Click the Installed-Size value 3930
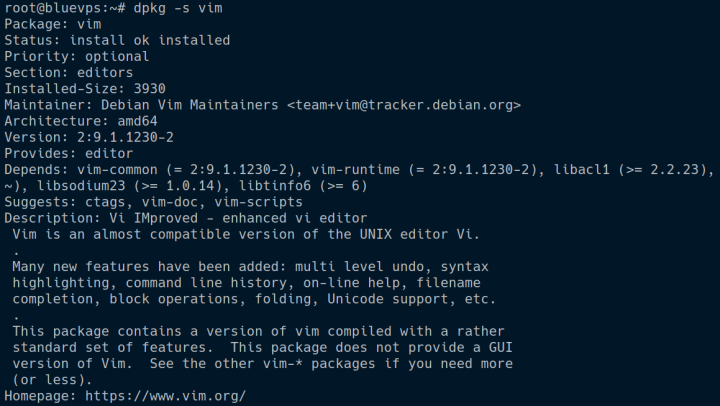 point(150,89)
